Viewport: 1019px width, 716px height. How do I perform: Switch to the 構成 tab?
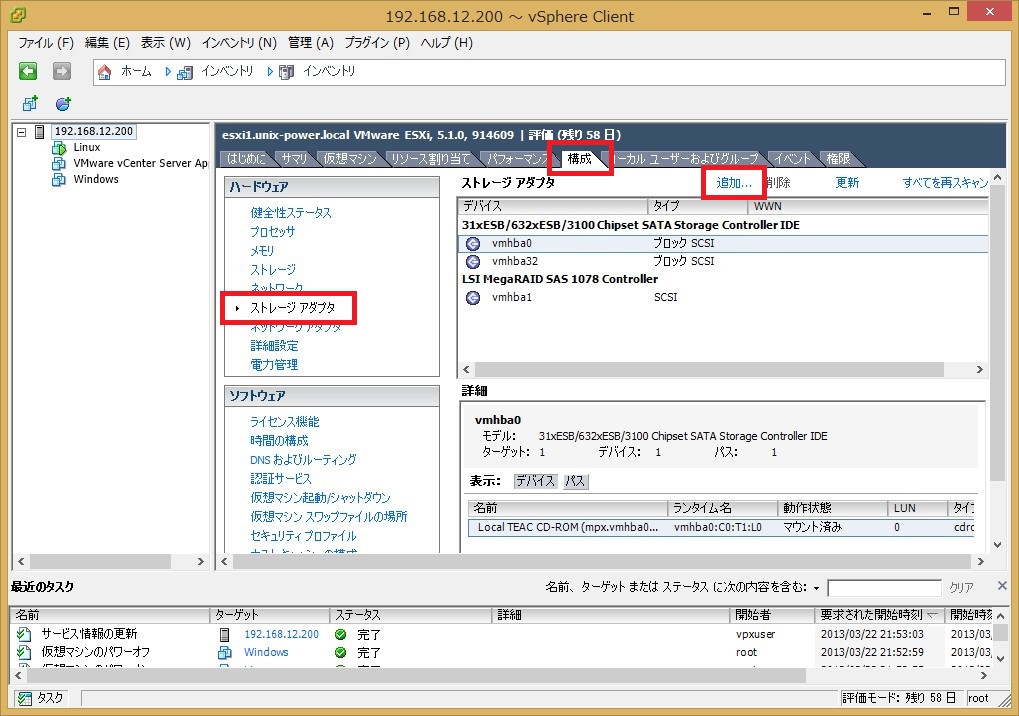(580, 159)
